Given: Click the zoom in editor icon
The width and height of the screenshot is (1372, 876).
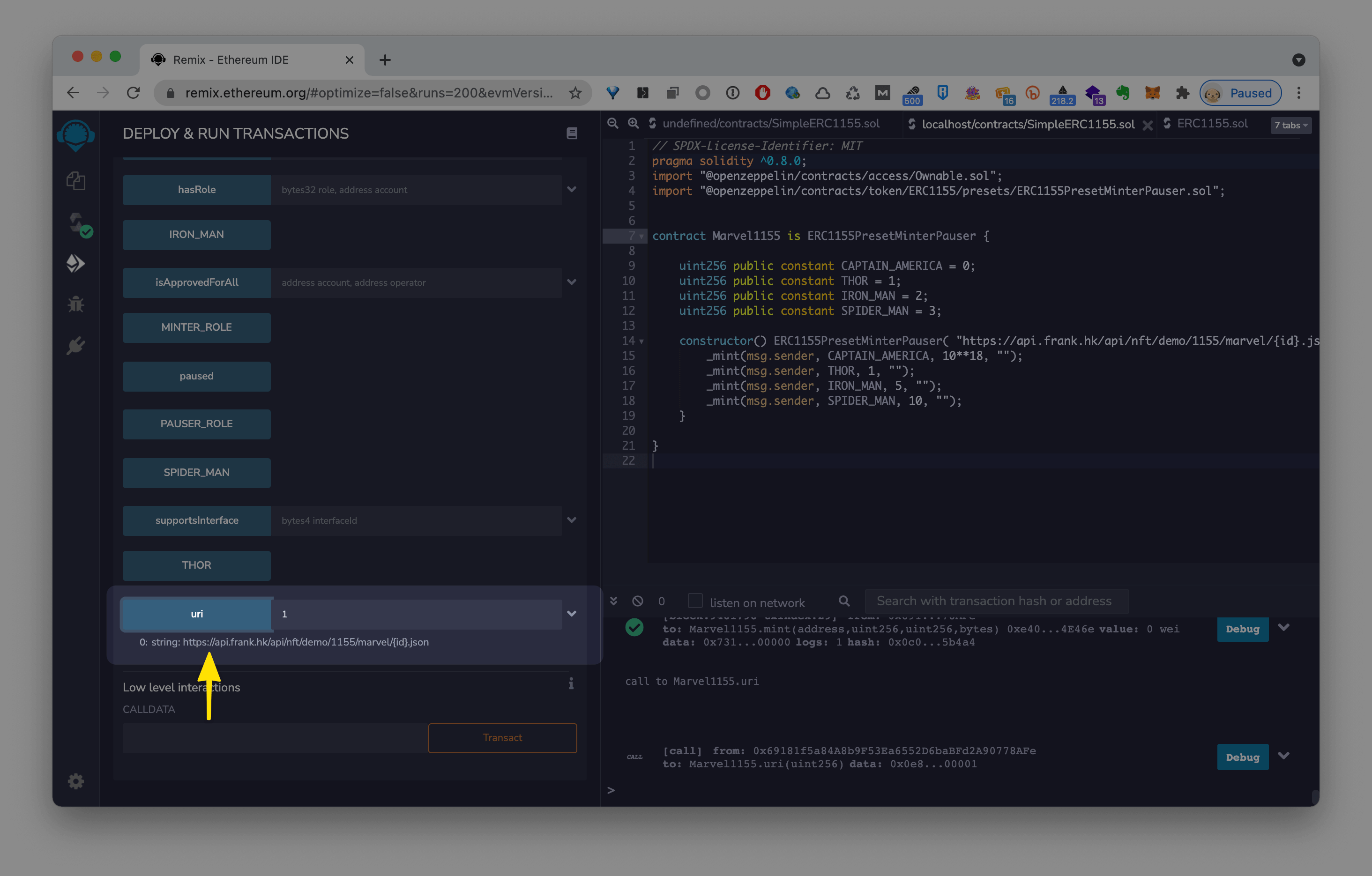Looking at the screenshot, I should click(x=633, y=124).
